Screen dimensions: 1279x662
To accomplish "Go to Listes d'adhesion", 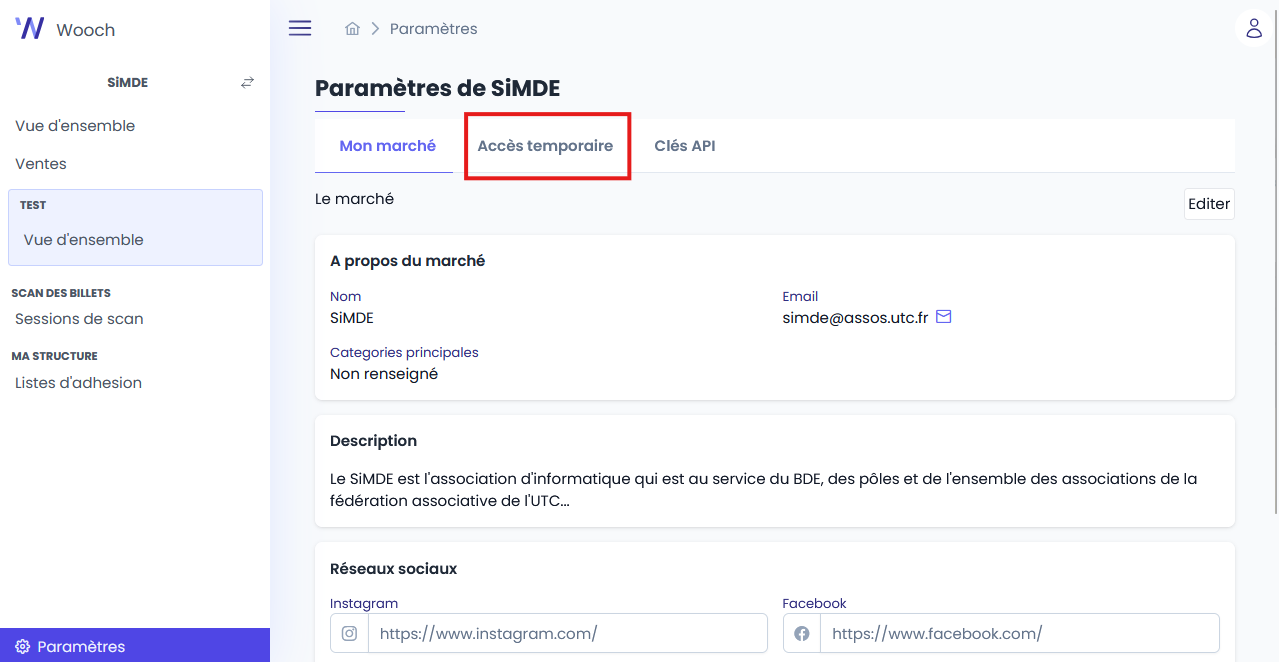I will coord(78,383).
